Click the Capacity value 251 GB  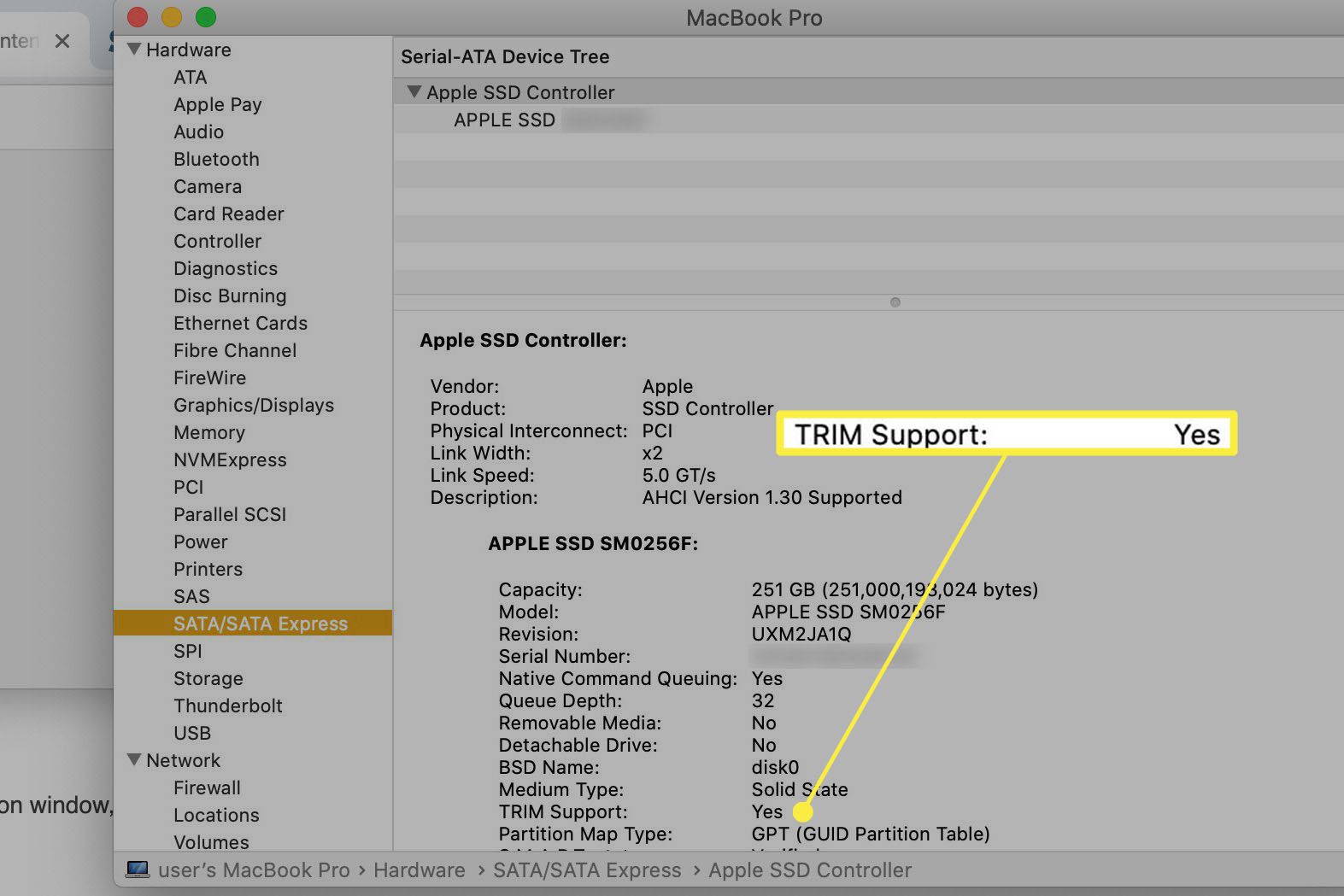pos(895,589)
